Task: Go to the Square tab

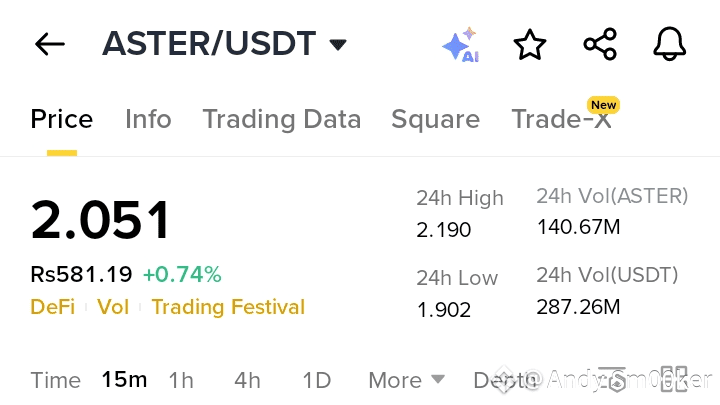Action: point(435,119)
